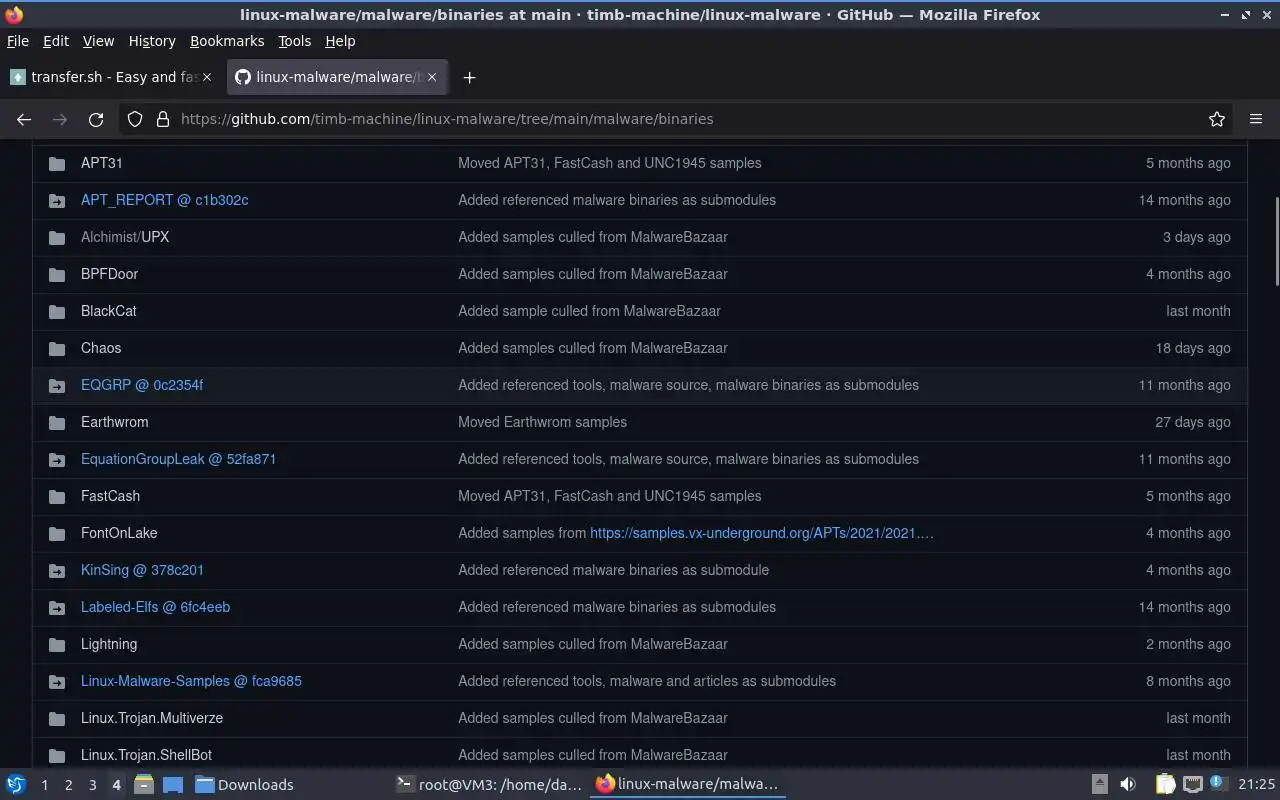Click the folder icon beside FontOnLake

point(57,534)
